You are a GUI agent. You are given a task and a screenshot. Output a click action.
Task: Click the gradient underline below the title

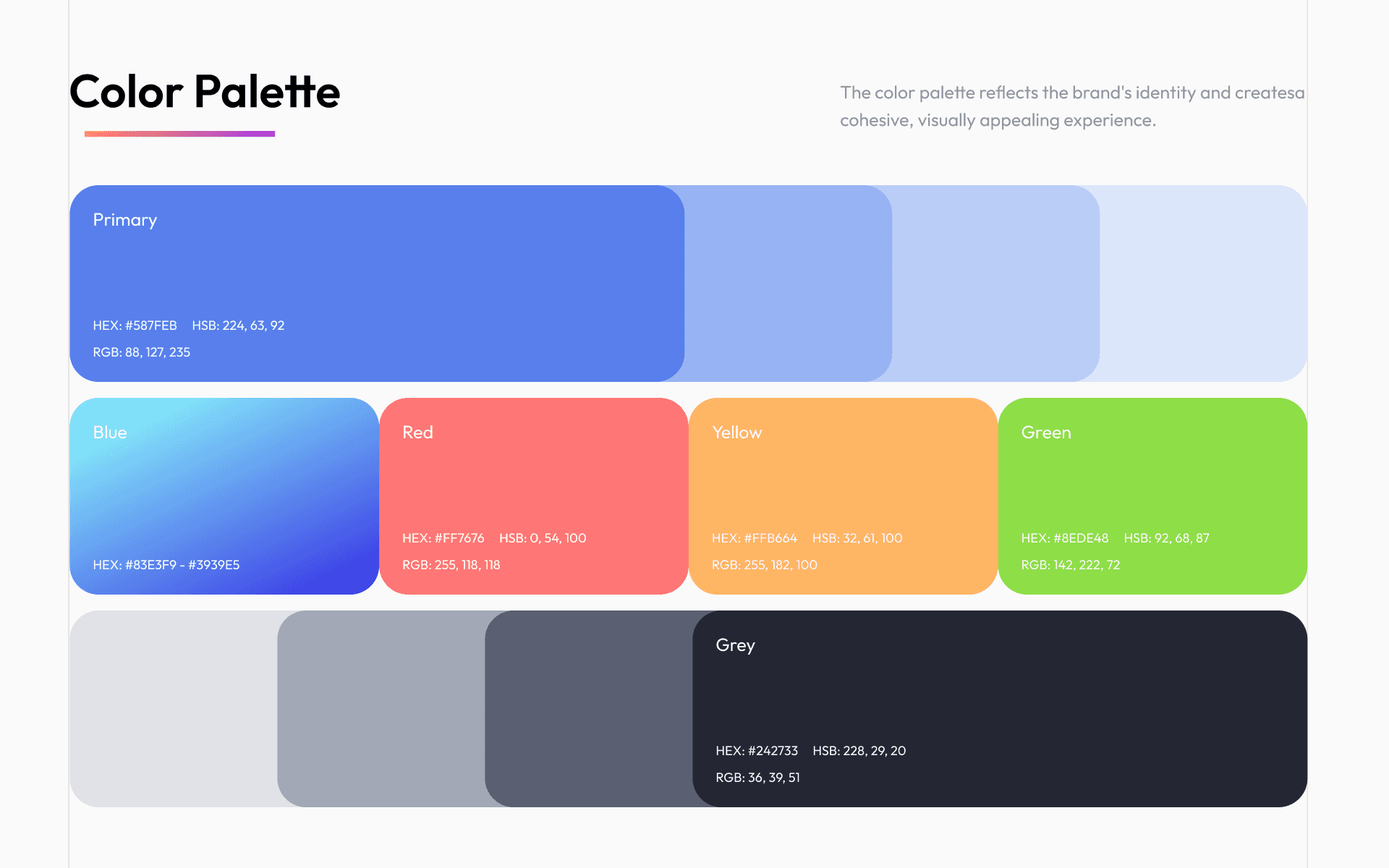pos(179,134)
